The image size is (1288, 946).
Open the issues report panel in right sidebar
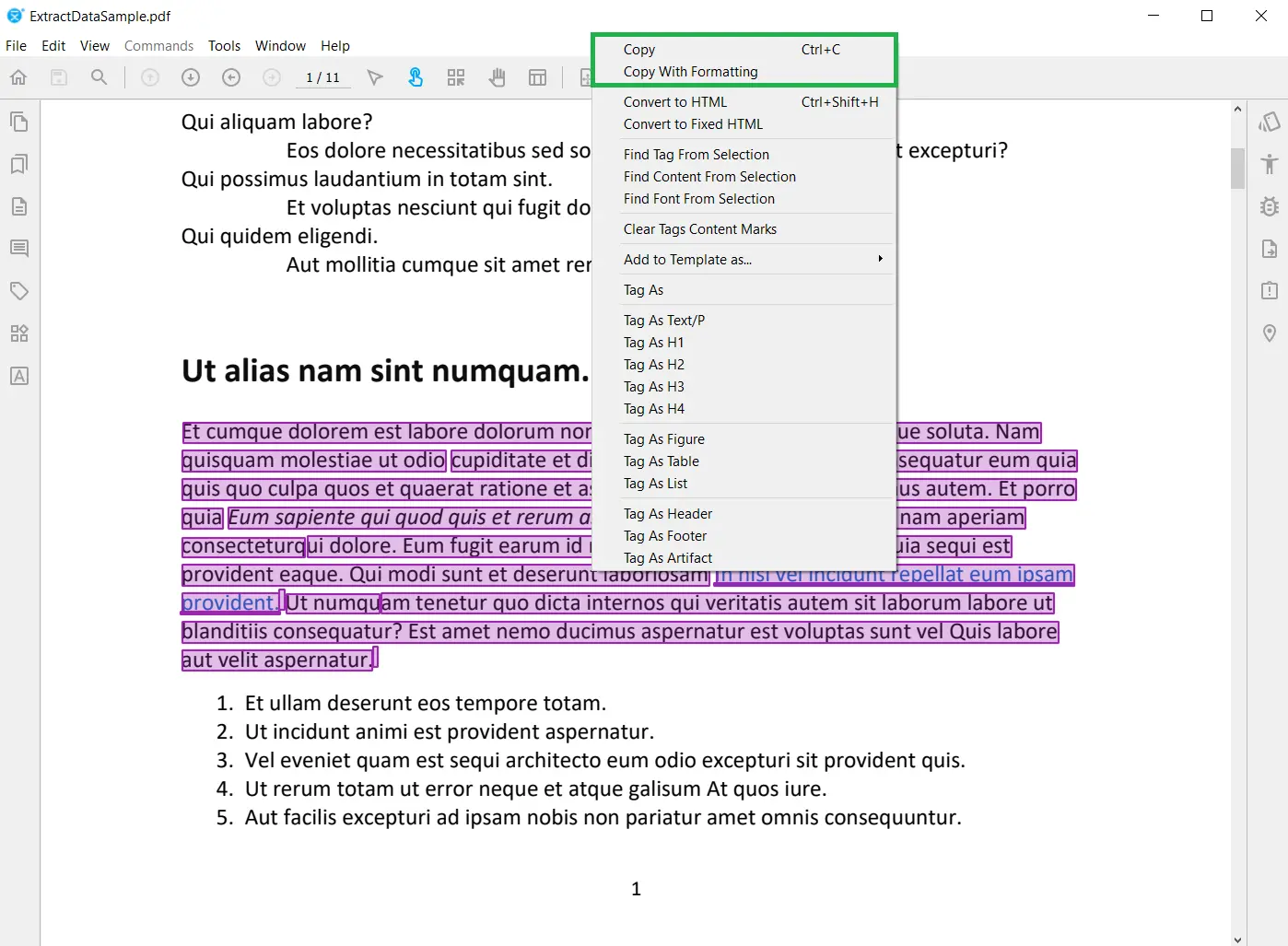(1270, 291)
